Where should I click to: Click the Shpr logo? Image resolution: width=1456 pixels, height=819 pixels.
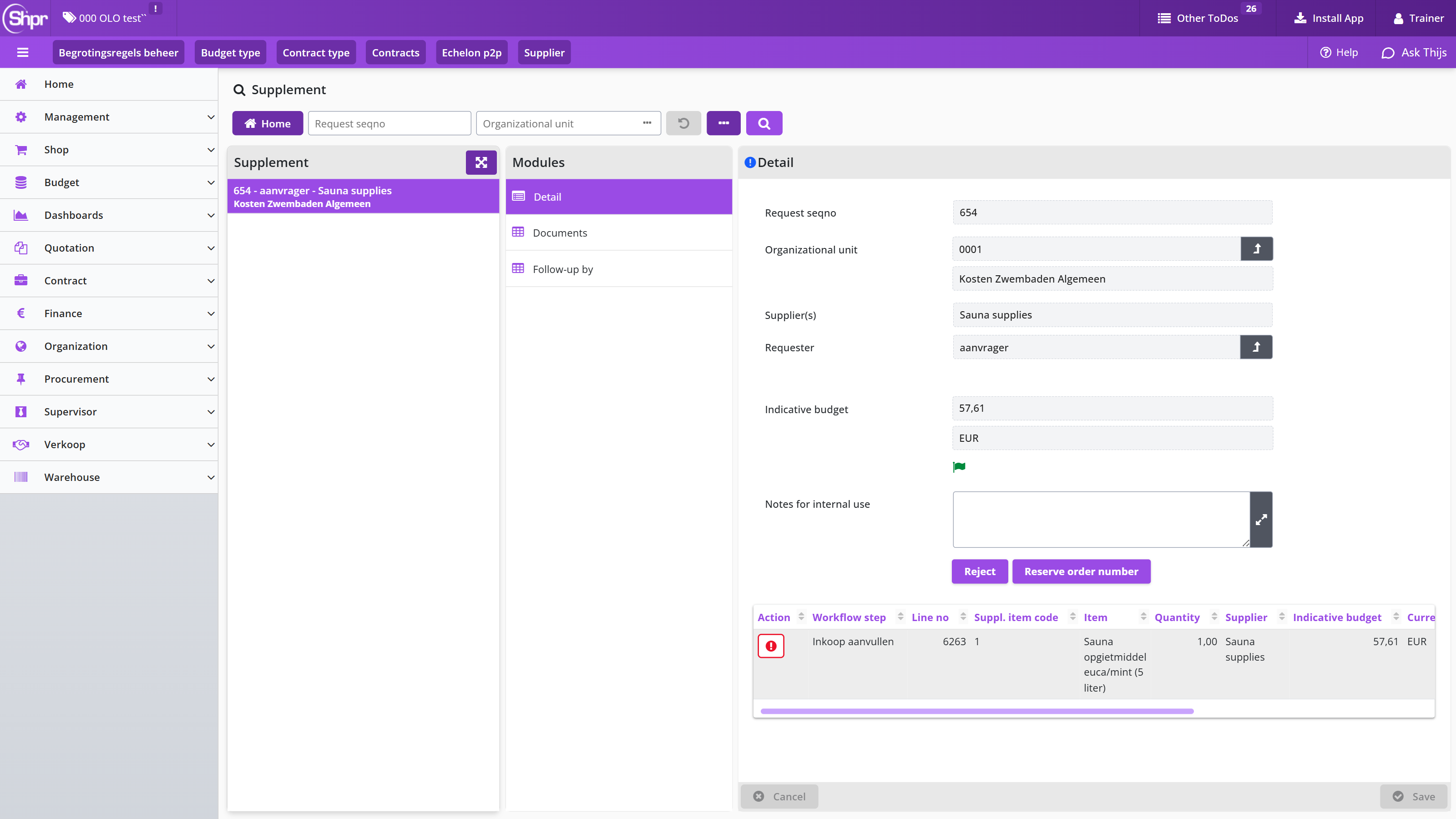point(26,18)
